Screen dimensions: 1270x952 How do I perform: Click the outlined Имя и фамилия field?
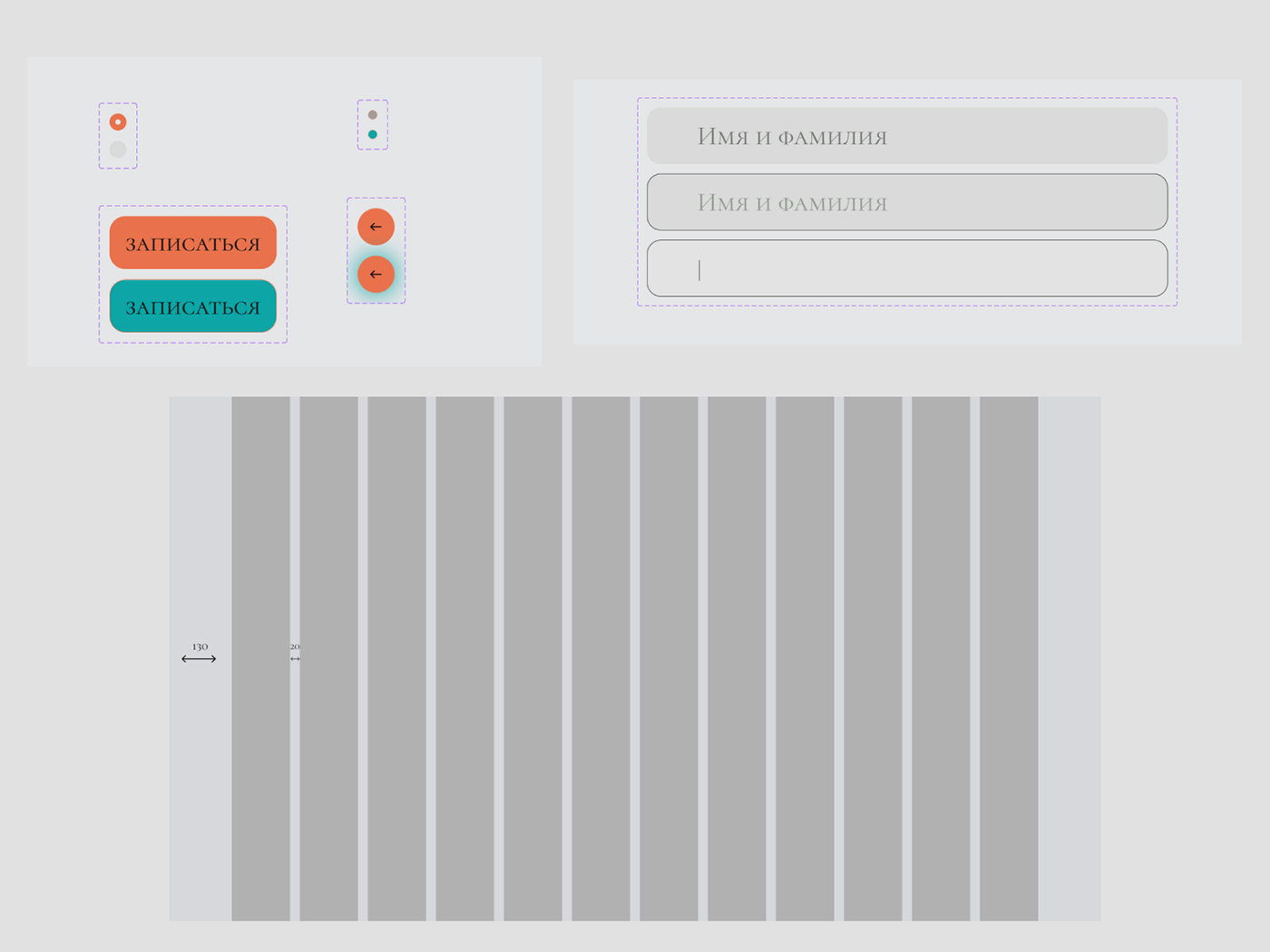(907, 202)
